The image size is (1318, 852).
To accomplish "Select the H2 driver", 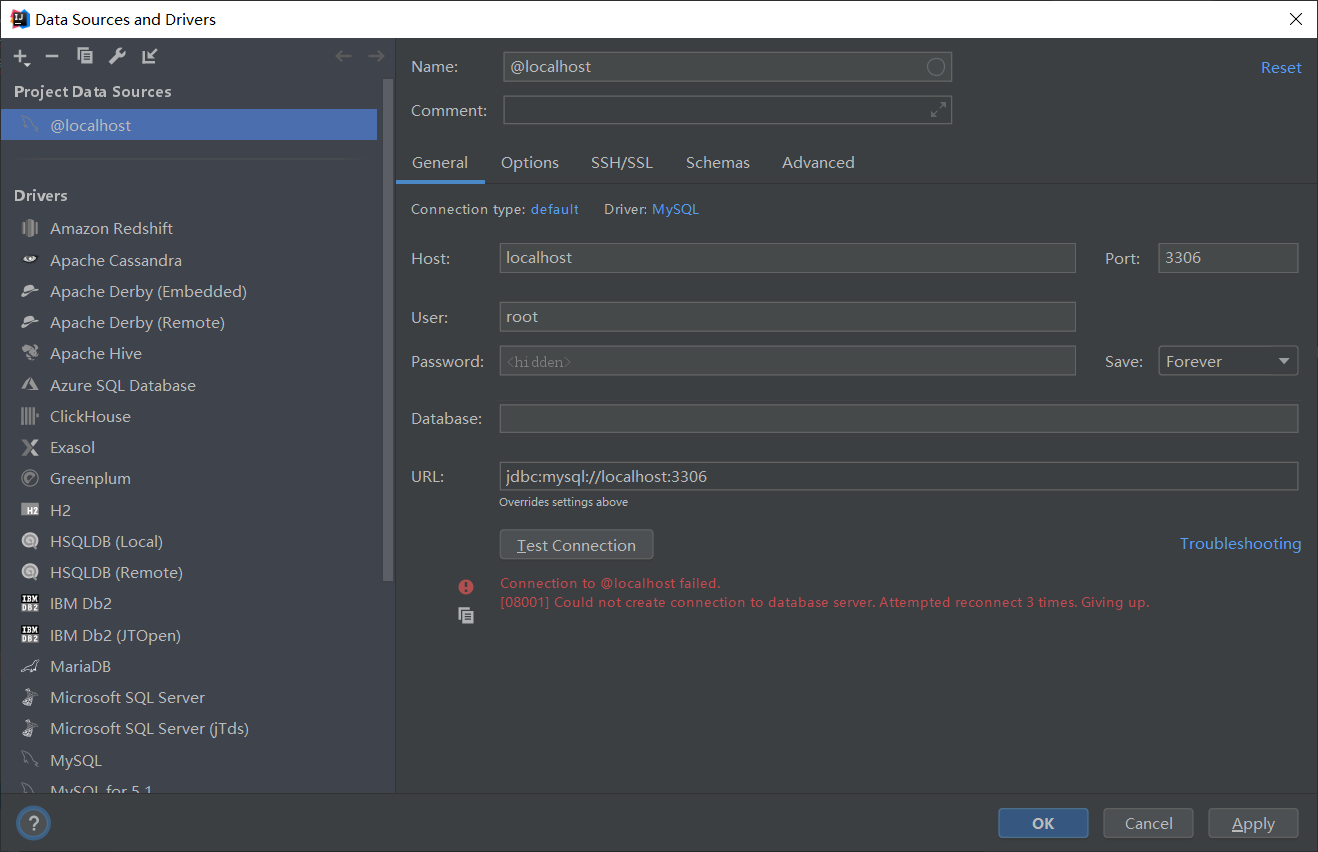I will [x=189, y=510].
